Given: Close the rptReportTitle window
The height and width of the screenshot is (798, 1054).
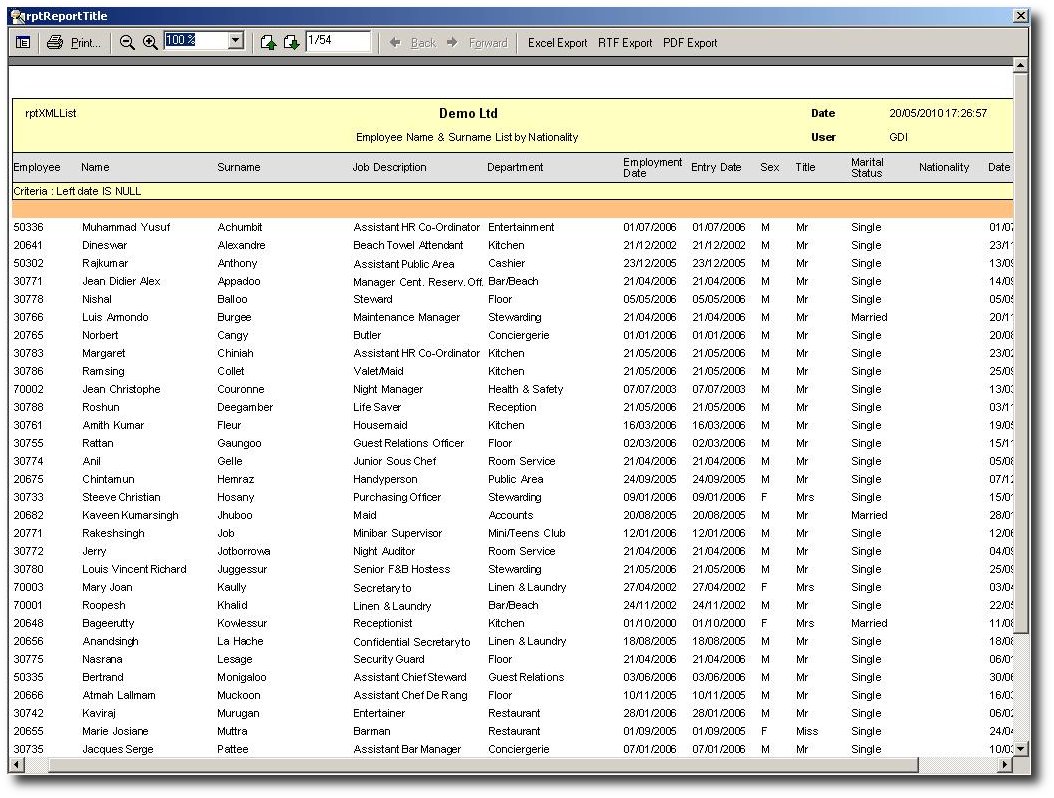Looking at the screenshot, I should pos(1020,16).
